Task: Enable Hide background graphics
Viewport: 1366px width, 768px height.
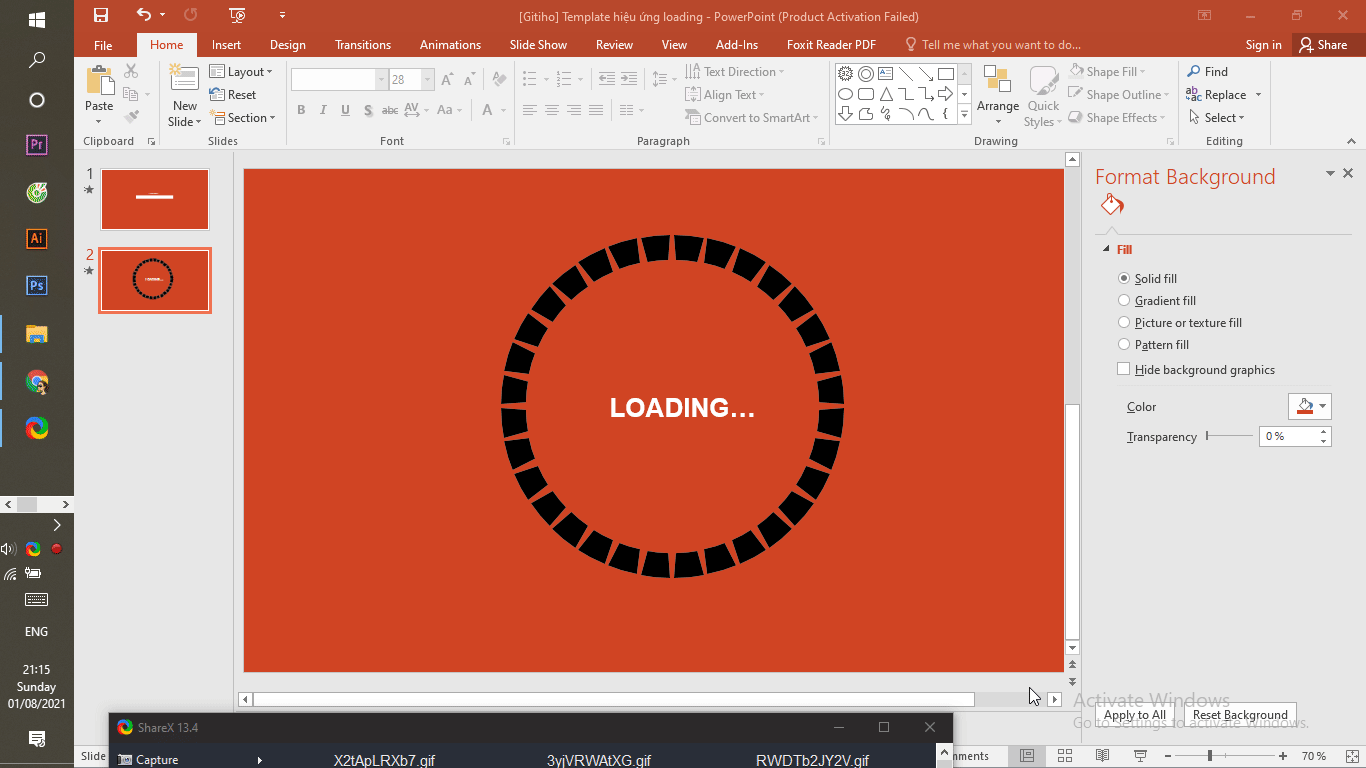Action: (1124, 369)
